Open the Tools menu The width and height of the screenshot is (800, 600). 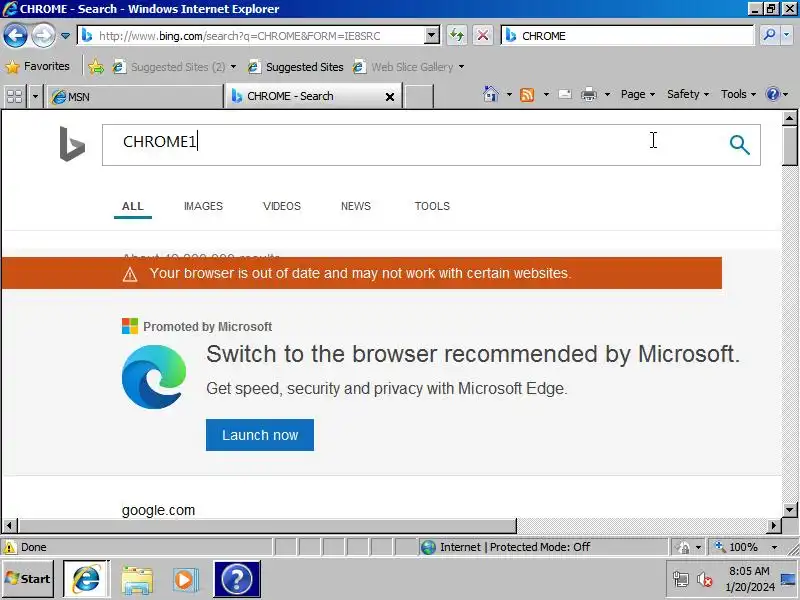[738, 94]
